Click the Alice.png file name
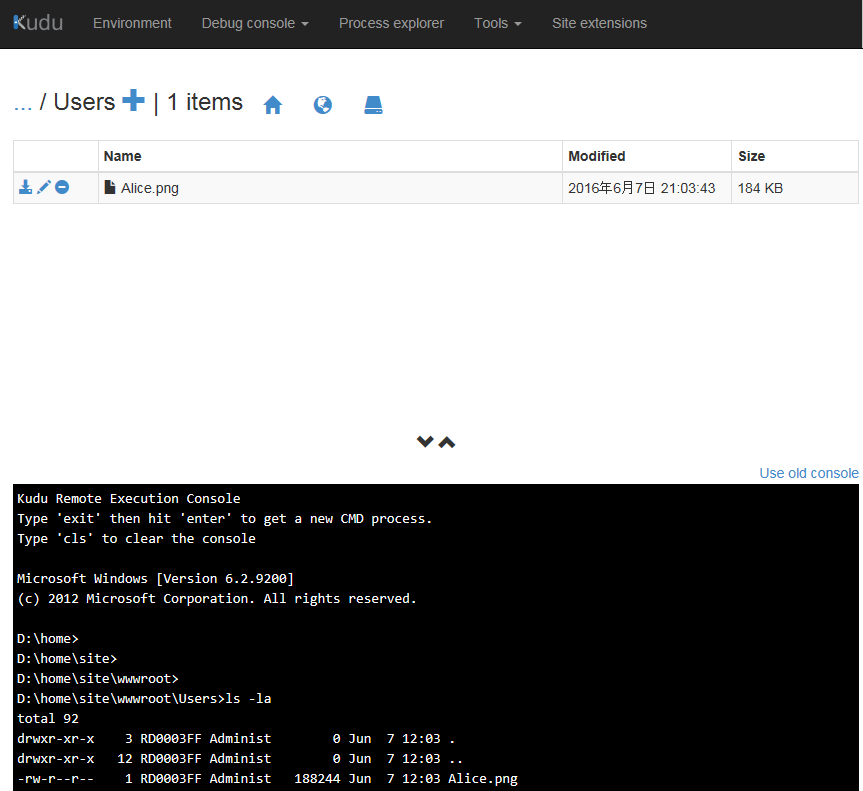Viewport: 863px width, 791px height. 150,188
